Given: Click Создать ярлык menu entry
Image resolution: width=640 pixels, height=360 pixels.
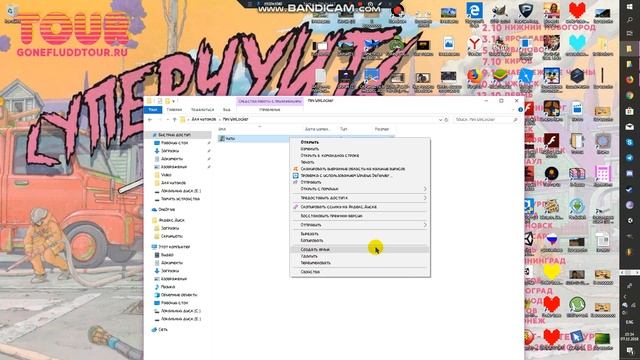Looking at the screenshot, I should click(360, 249).
